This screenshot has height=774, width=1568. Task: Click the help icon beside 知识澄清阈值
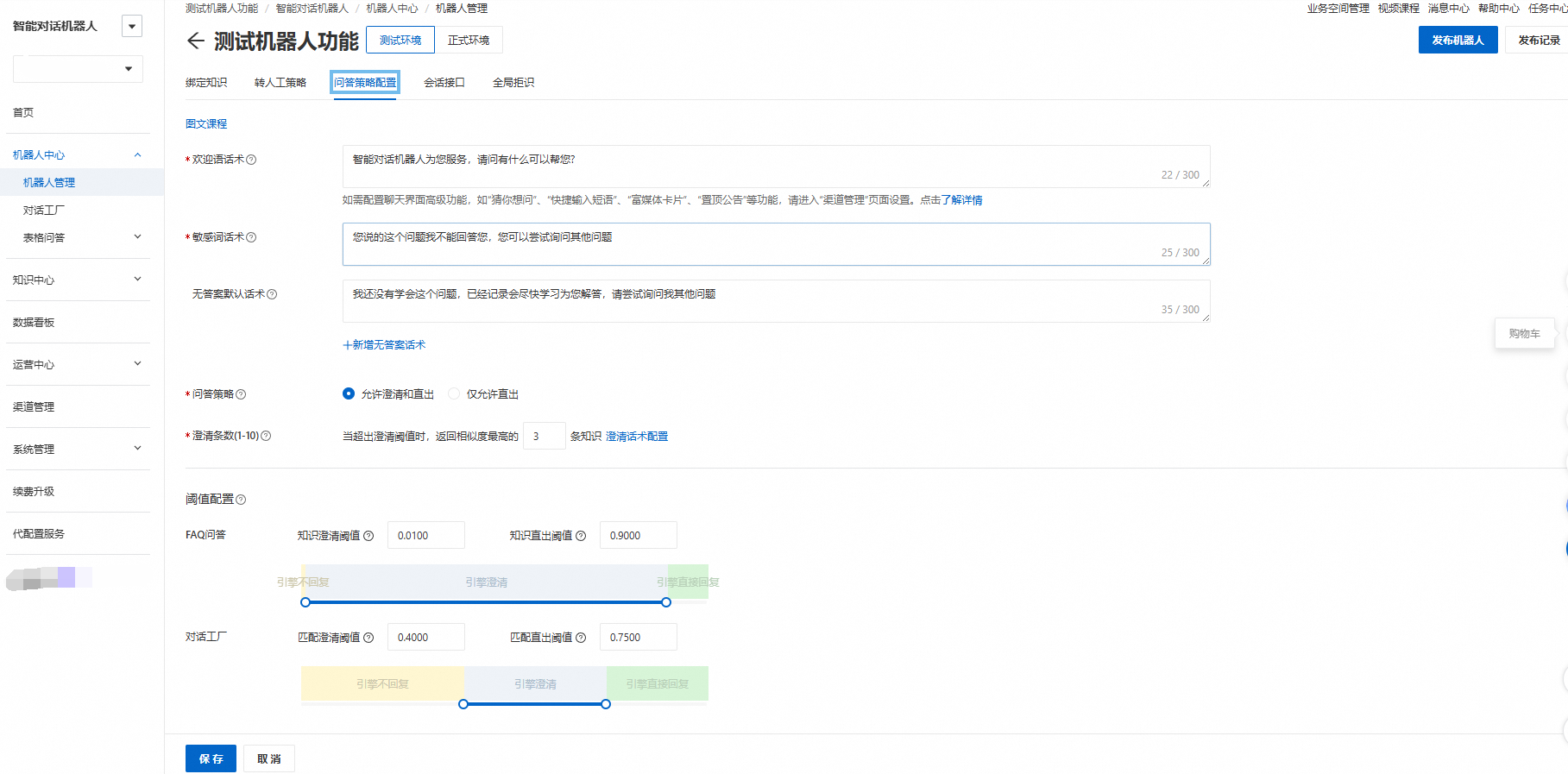point(368,536)
